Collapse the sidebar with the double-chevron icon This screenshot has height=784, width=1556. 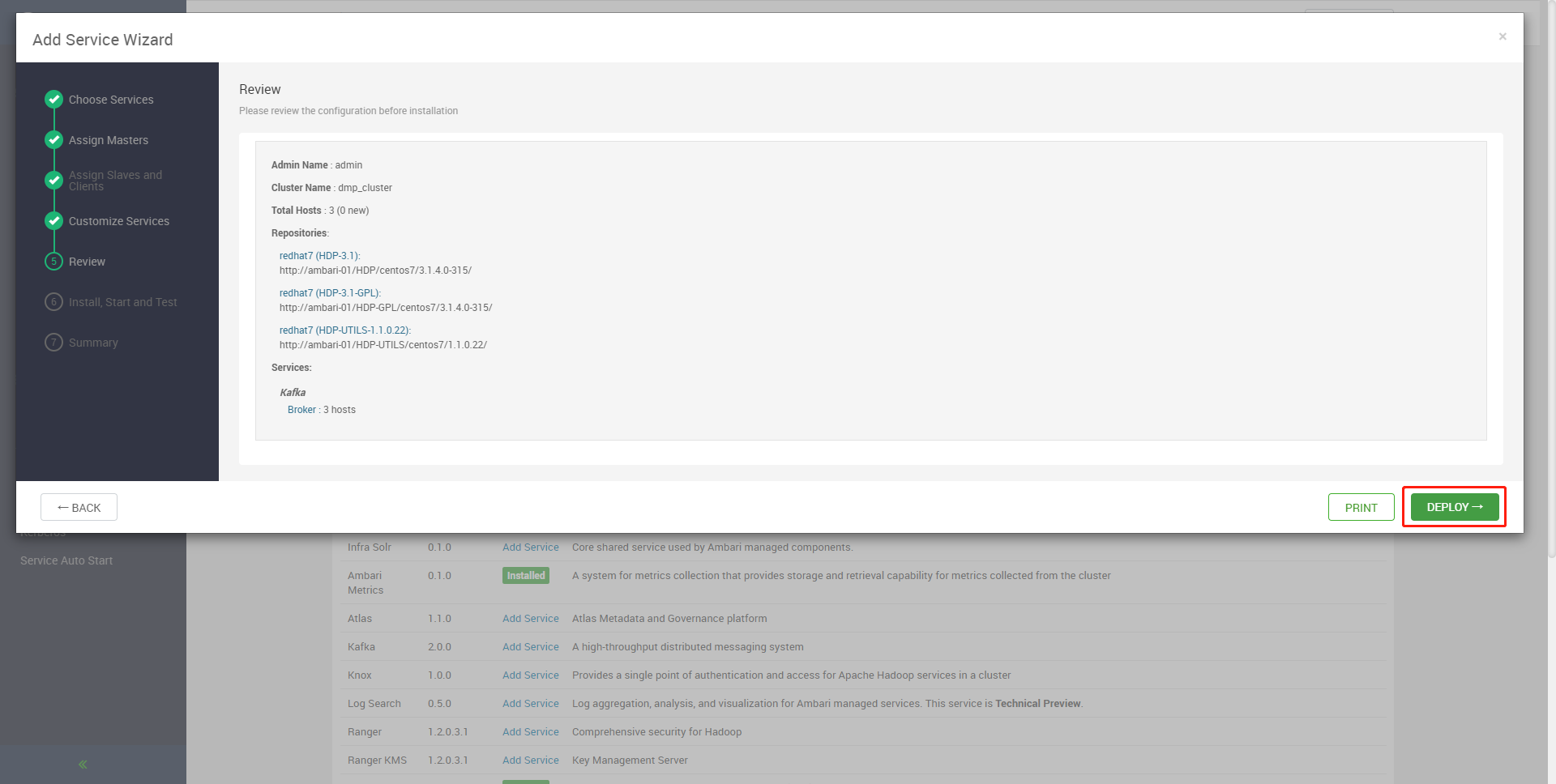click(x=83, y=765)
